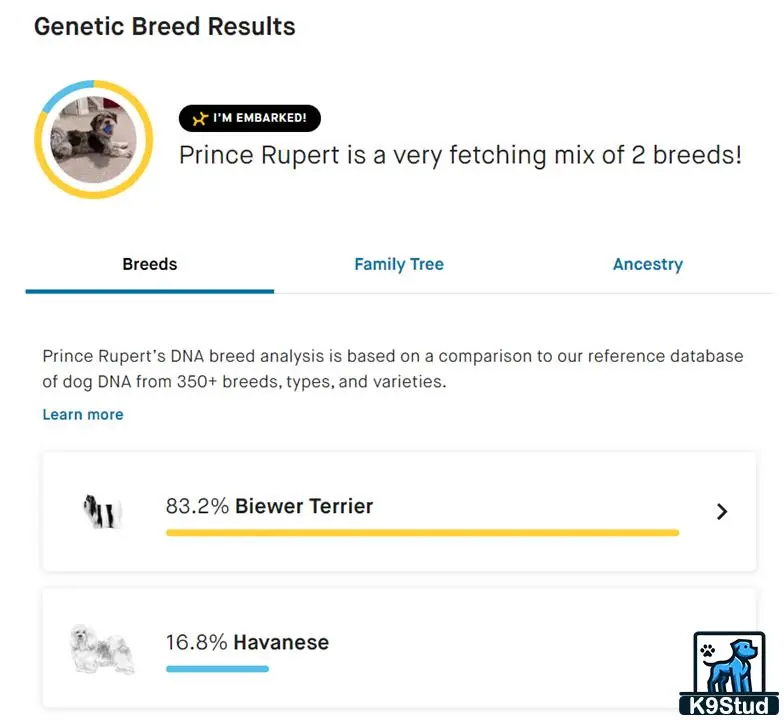The image size is (784, 720).
Task: Click the I'M EMBARKED! badge
Action: (250, 118)
